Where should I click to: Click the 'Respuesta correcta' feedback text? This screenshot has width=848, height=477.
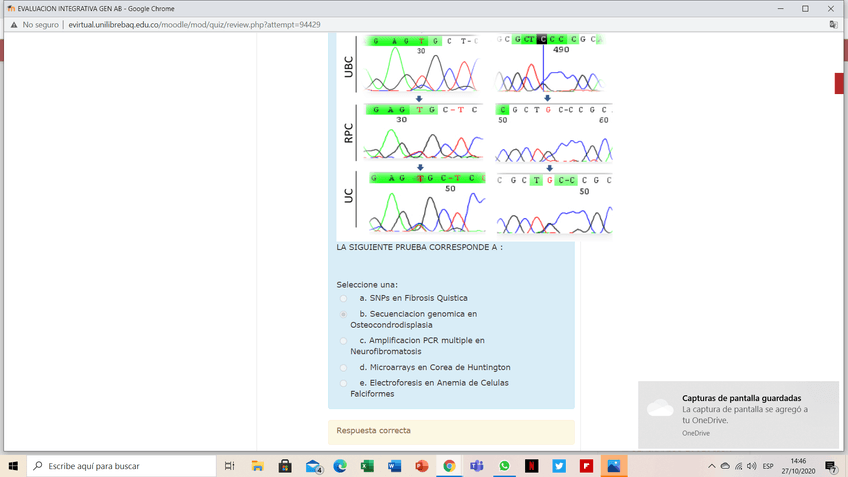[373, 430]
